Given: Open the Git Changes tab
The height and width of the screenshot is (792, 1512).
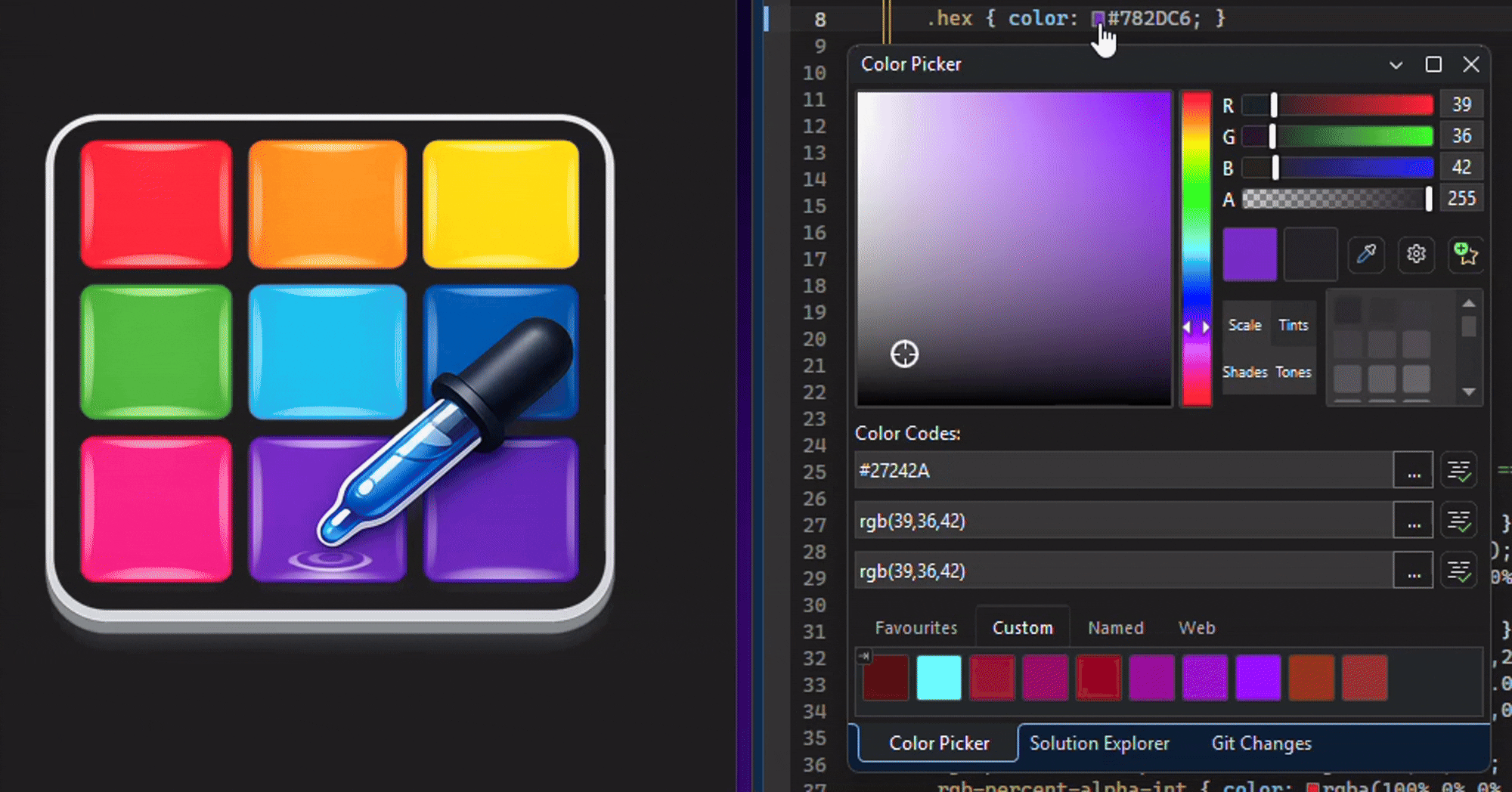Looking at the screenshot, I should point(1261,744).
